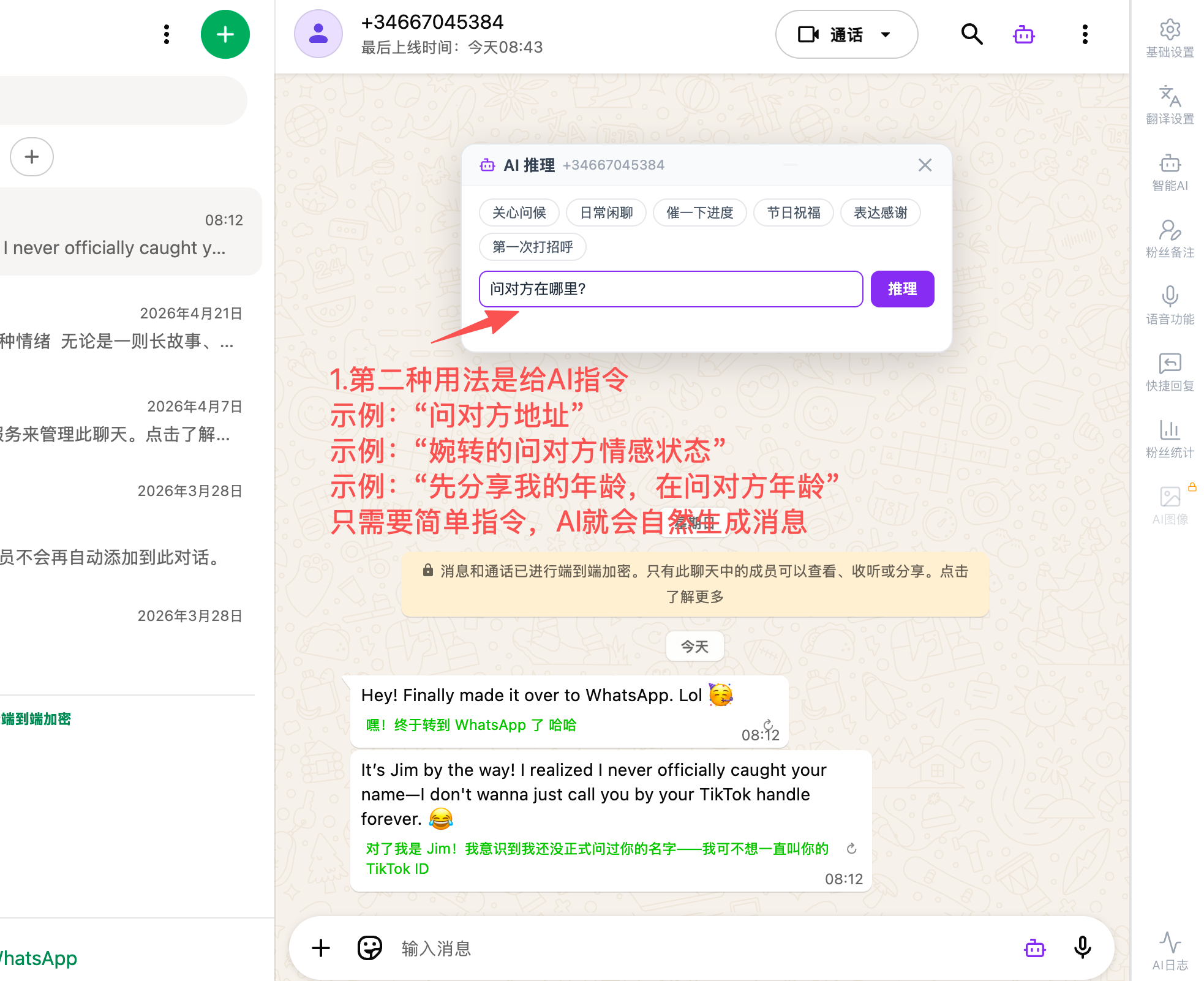1204x981 pixels.
Task: Open 智能AI robot panel in sidebar
Action: (1170, 172)
